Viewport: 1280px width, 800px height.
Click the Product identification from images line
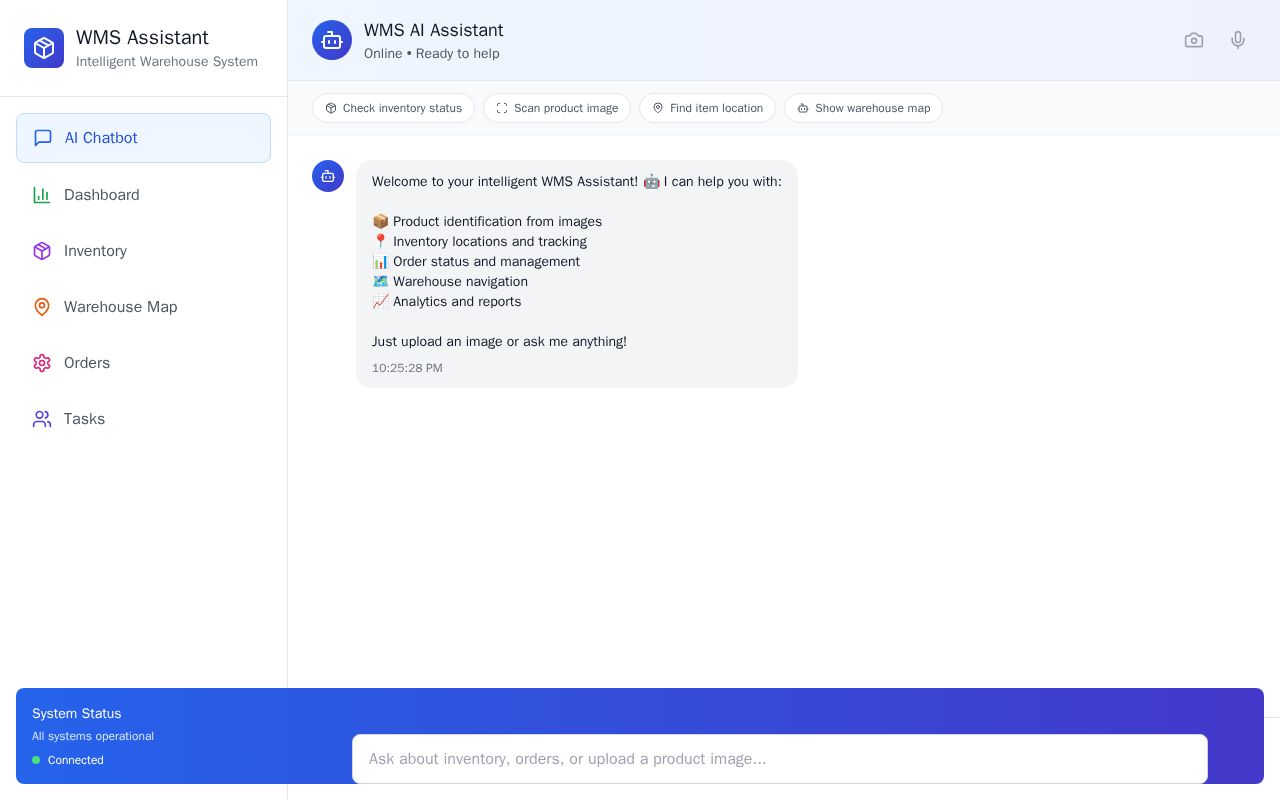click(487, 221)
